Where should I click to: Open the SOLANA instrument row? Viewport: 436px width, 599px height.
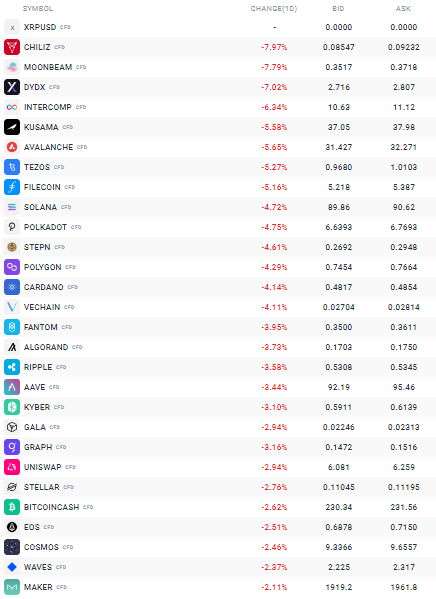(219, 207)
